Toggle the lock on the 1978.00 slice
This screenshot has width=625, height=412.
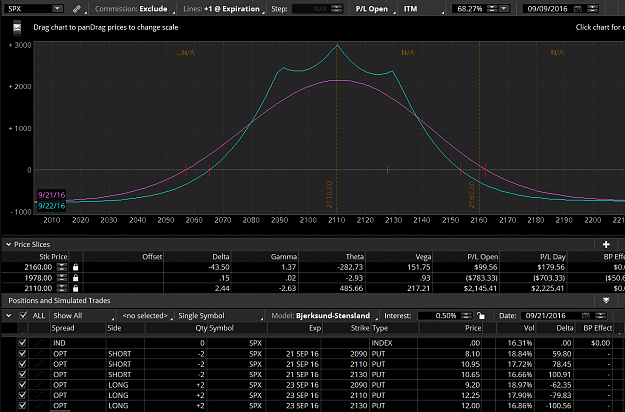pos(76,278)
